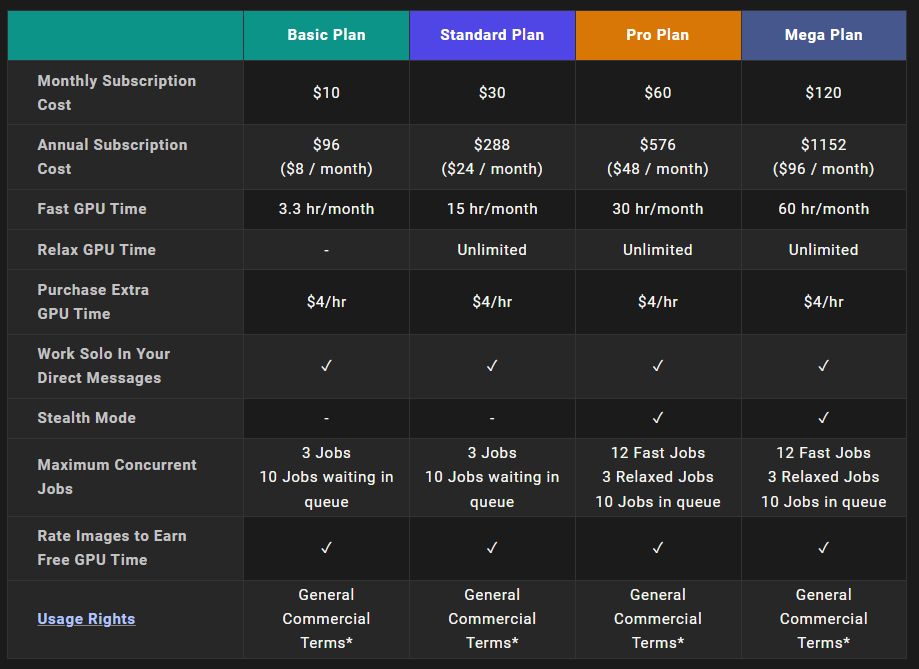Screen dimensions: 919x669
Task: Click Standard Plan's General Commercial Terms cell
Action: pyautogui.click(x=492, y=619)
